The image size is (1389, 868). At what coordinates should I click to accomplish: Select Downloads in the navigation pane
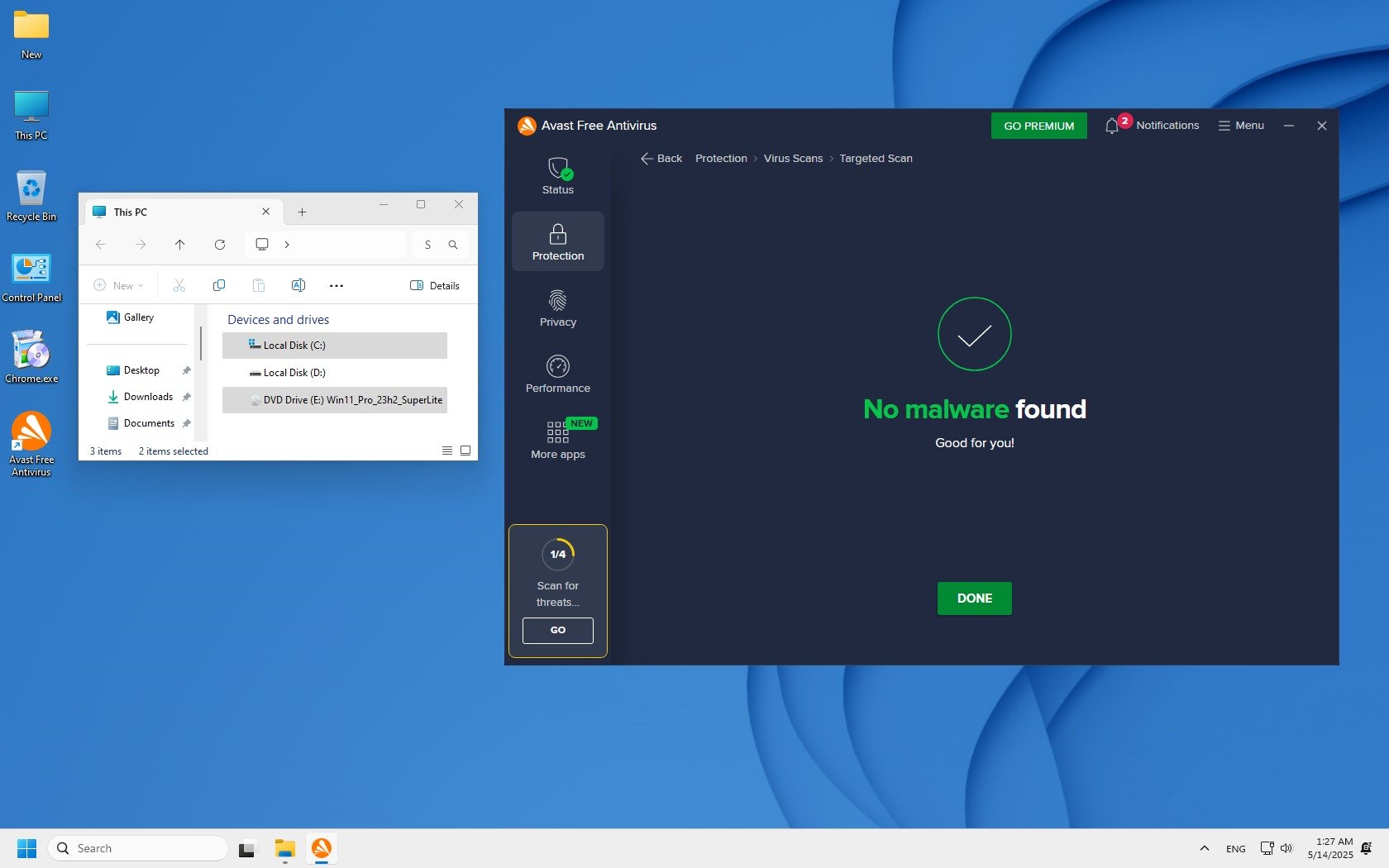point(147,397)
